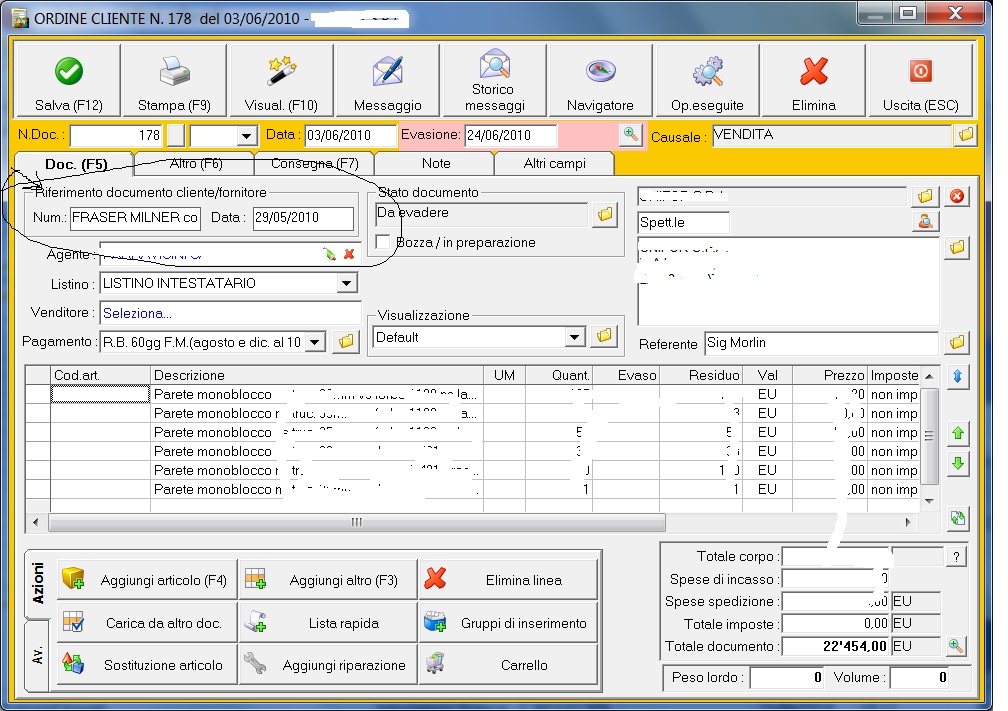This screenshot has height=711, width=1008.
Task: Click Elimina linea button
Action: [508, 580]
